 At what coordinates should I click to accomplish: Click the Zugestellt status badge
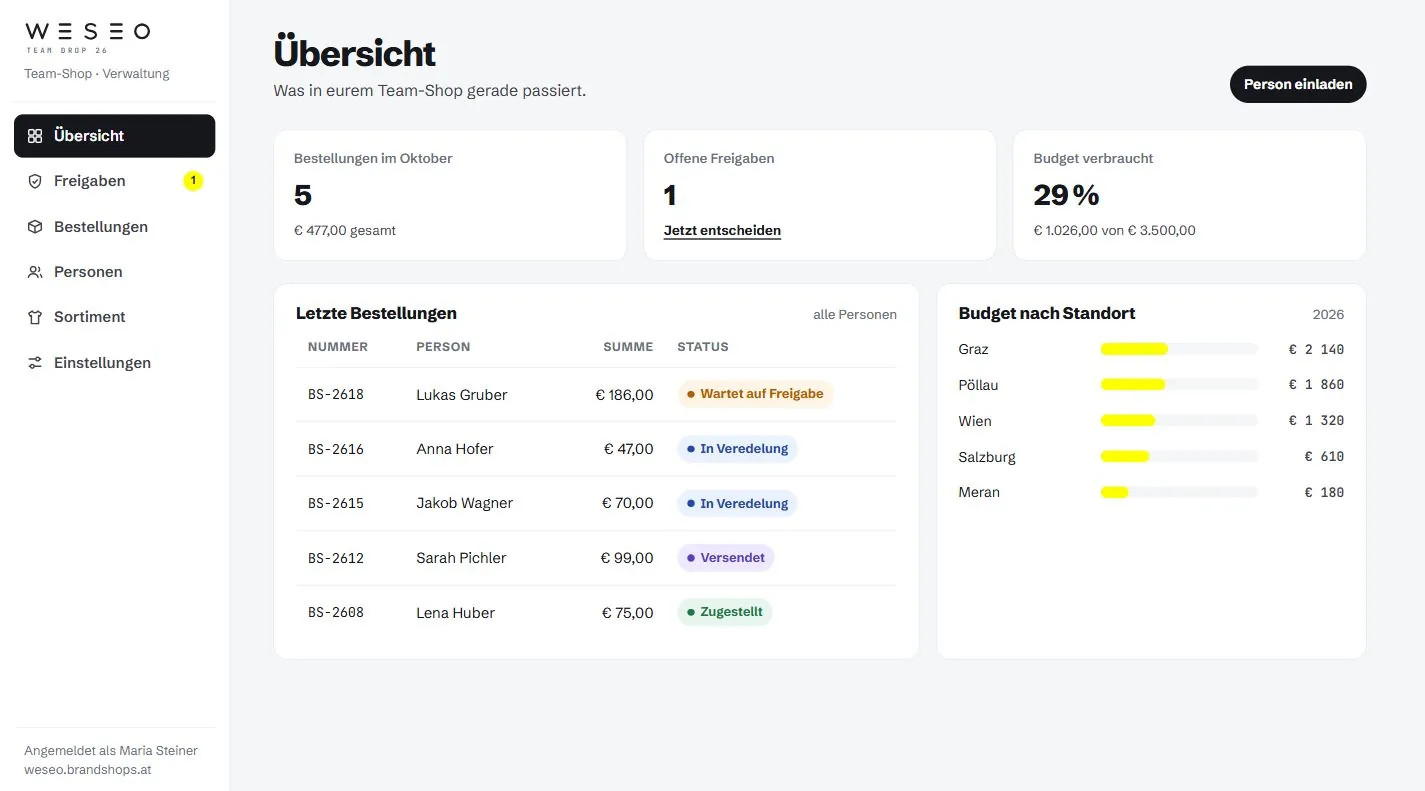click(x=725, y=612)
